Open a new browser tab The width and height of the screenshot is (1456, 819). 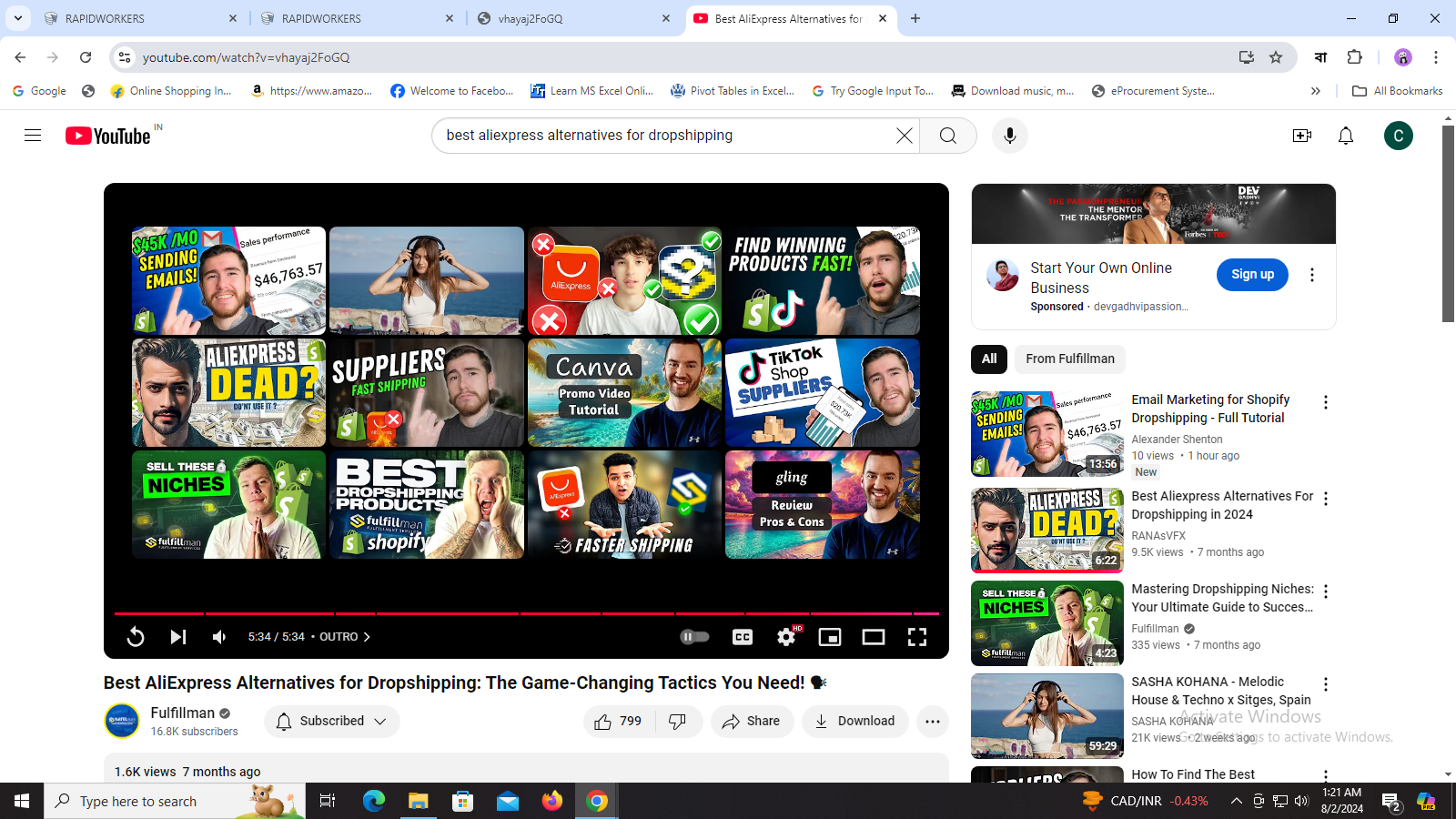[915, 18]
